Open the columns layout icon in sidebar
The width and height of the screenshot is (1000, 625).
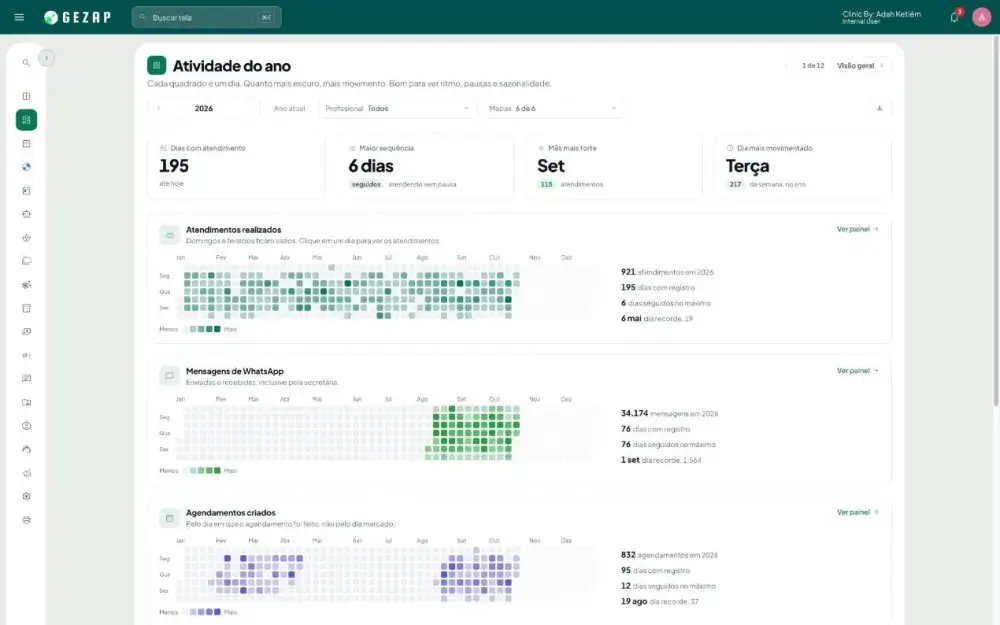tap(26, 96)
